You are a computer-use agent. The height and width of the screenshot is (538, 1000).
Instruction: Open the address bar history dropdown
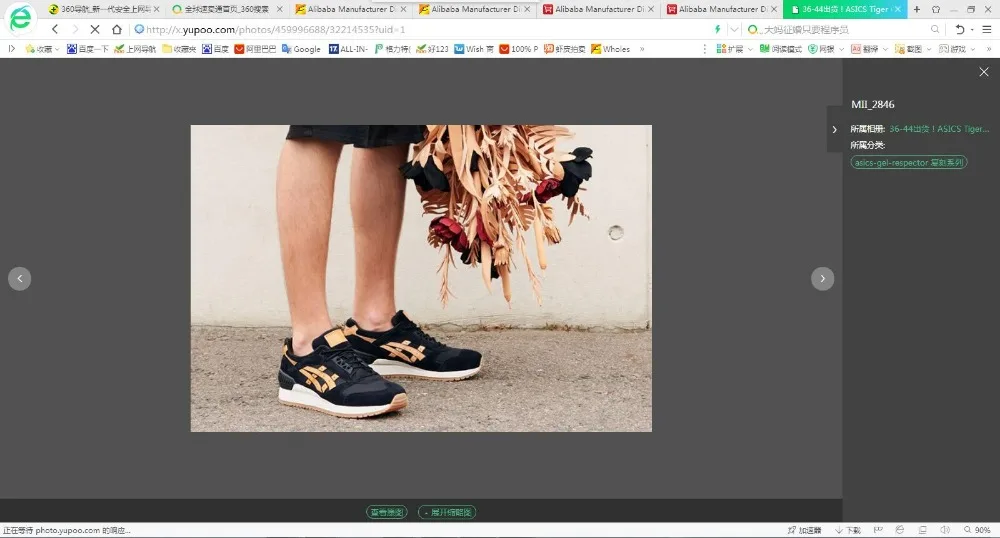pyautogui.click(x=734, y=29)
